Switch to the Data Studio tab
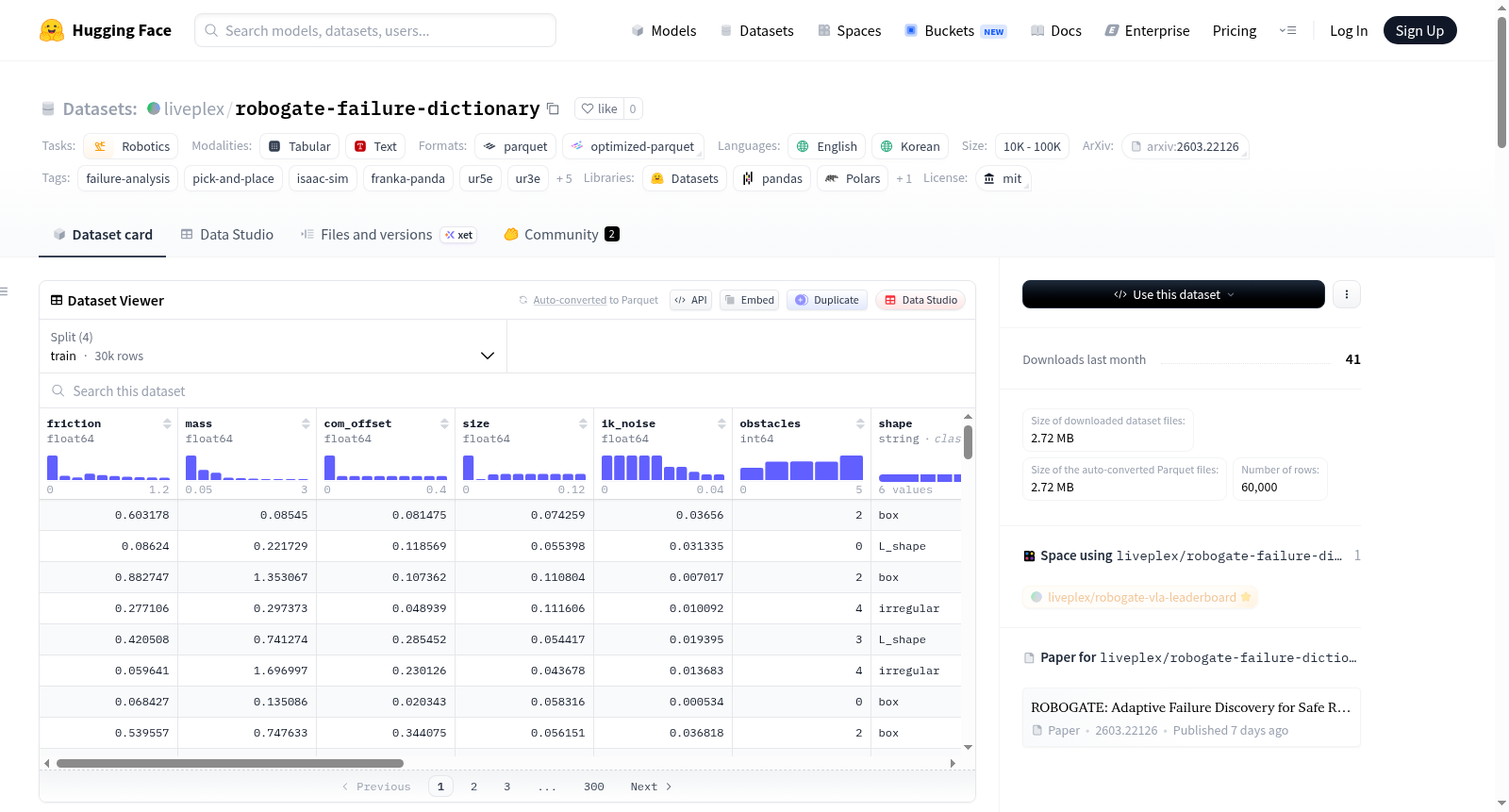Viewport: 1509px width, 812px height. (227, 235)
